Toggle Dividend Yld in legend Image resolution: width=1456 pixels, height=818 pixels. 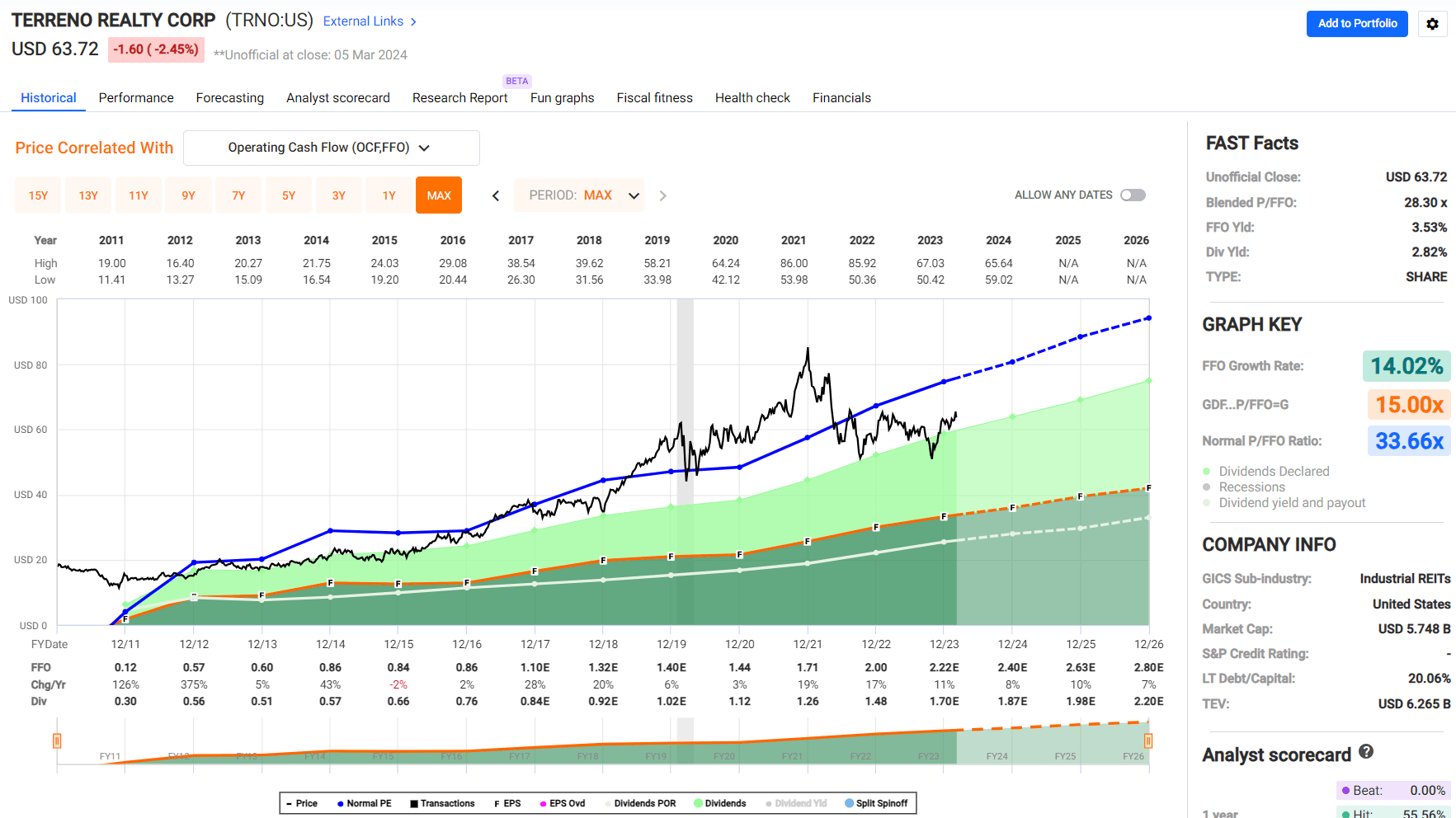tap(796, 803)
